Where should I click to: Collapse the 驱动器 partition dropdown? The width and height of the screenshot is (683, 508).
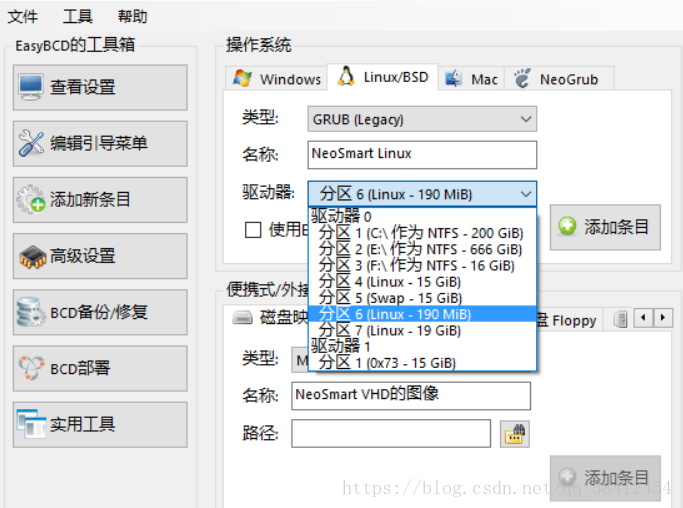pyautogui.click(x=422, y=194)
